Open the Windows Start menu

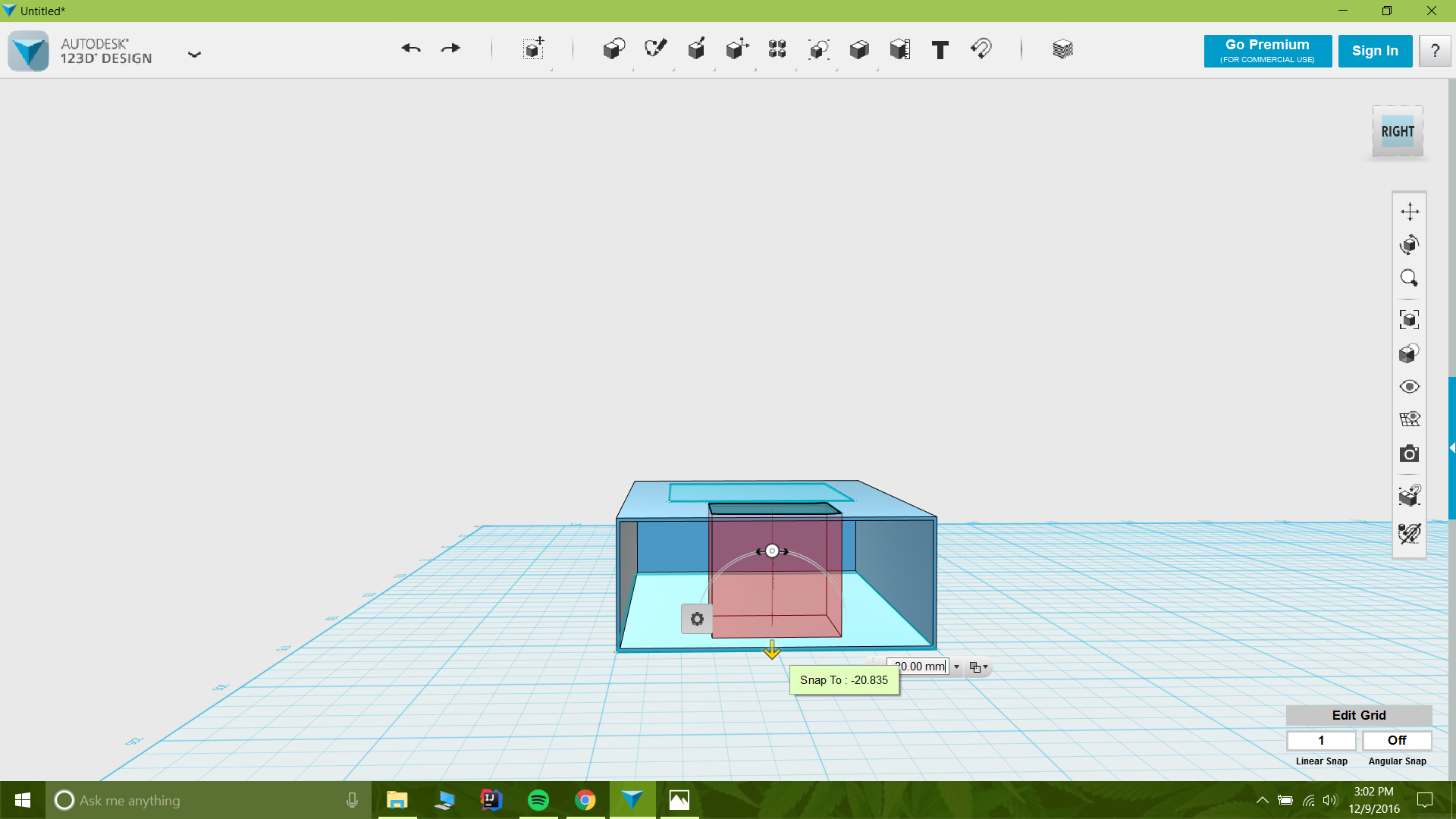(23, 800)
